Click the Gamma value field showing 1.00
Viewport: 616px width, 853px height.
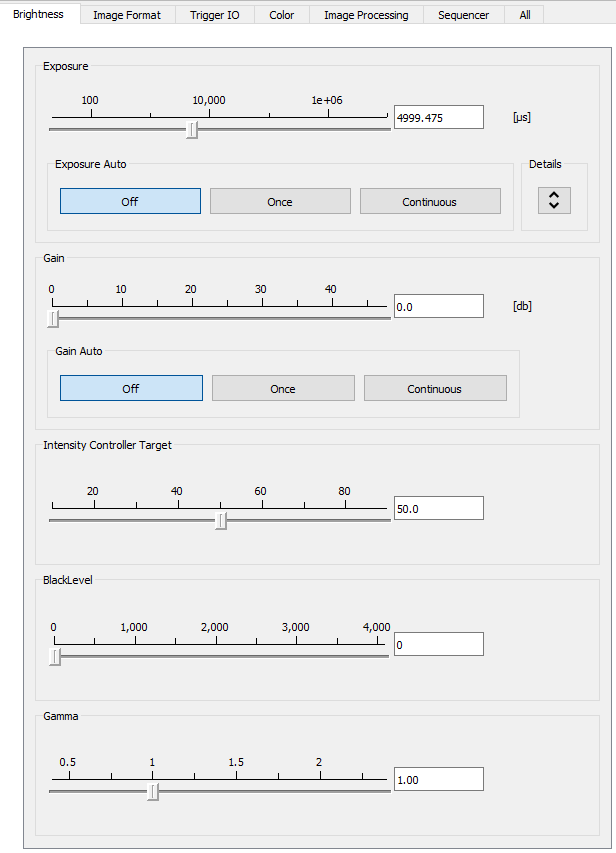[x=438, y=779]
